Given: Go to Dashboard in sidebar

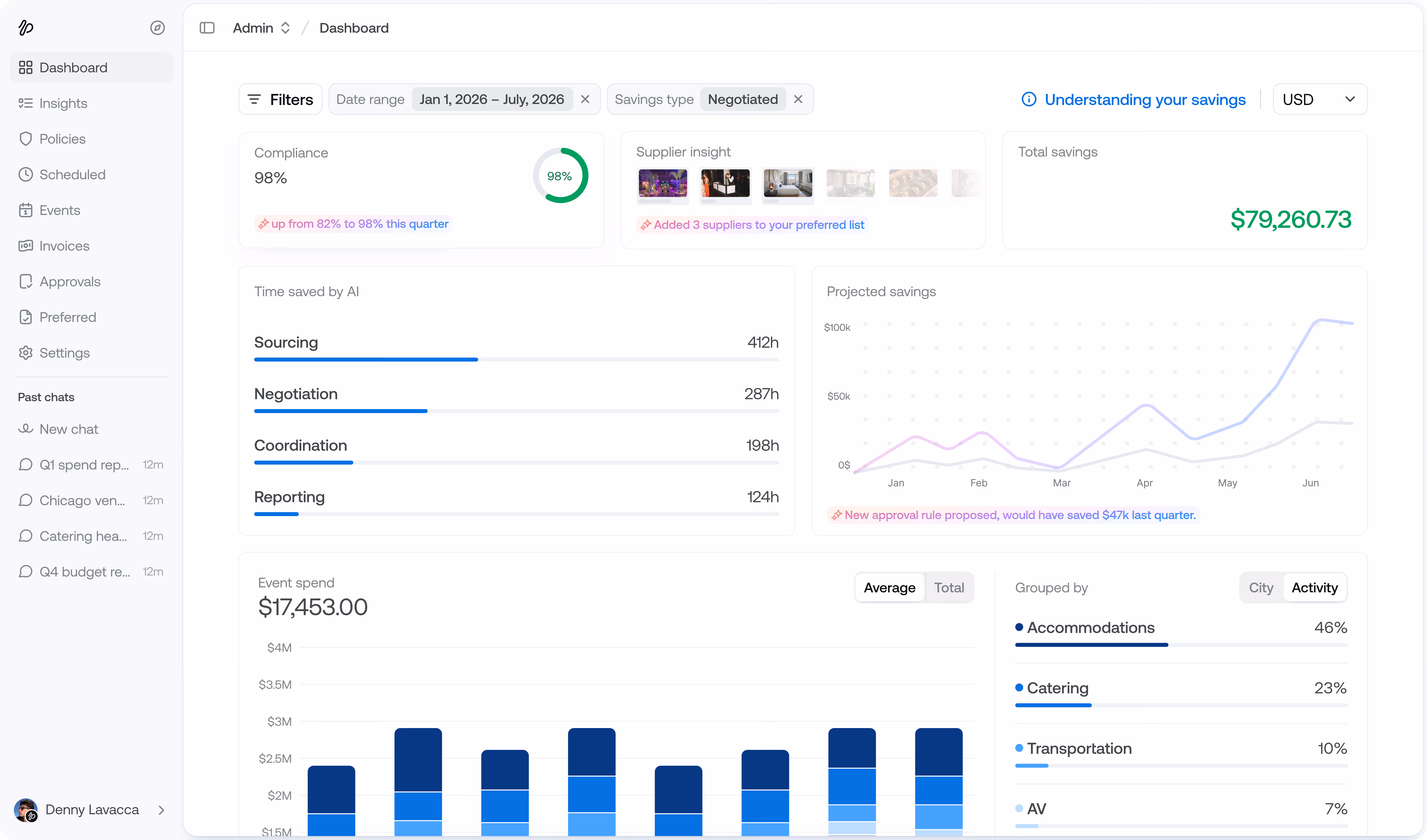Looking at the screenshot, I should [x=92, y=67].
